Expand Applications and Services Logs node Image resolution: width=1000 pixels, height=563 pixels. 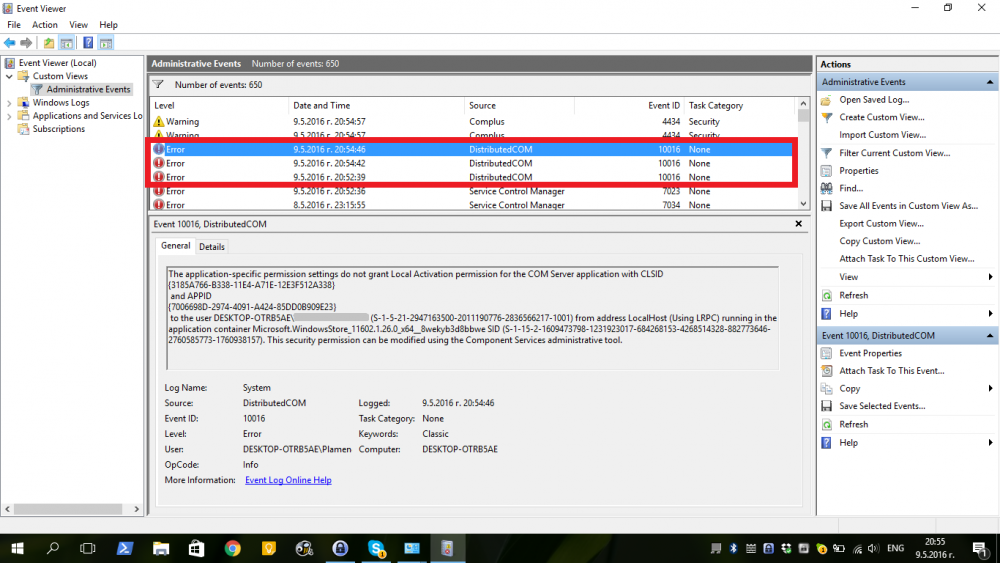click(x=9, y=116)
